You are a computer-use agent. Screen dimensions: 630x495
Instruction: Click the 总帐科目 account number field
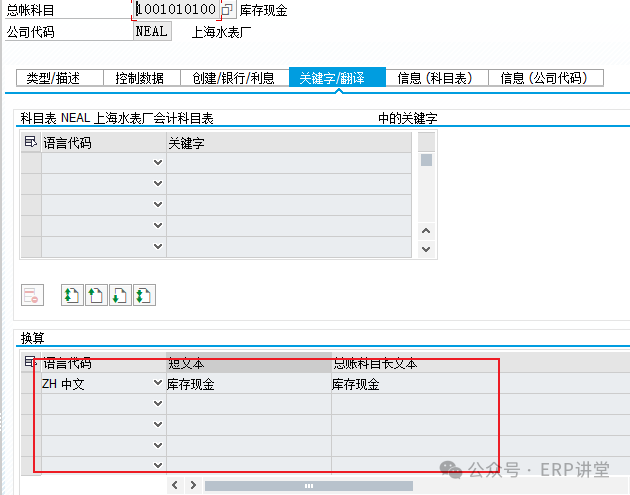point(175,10)
